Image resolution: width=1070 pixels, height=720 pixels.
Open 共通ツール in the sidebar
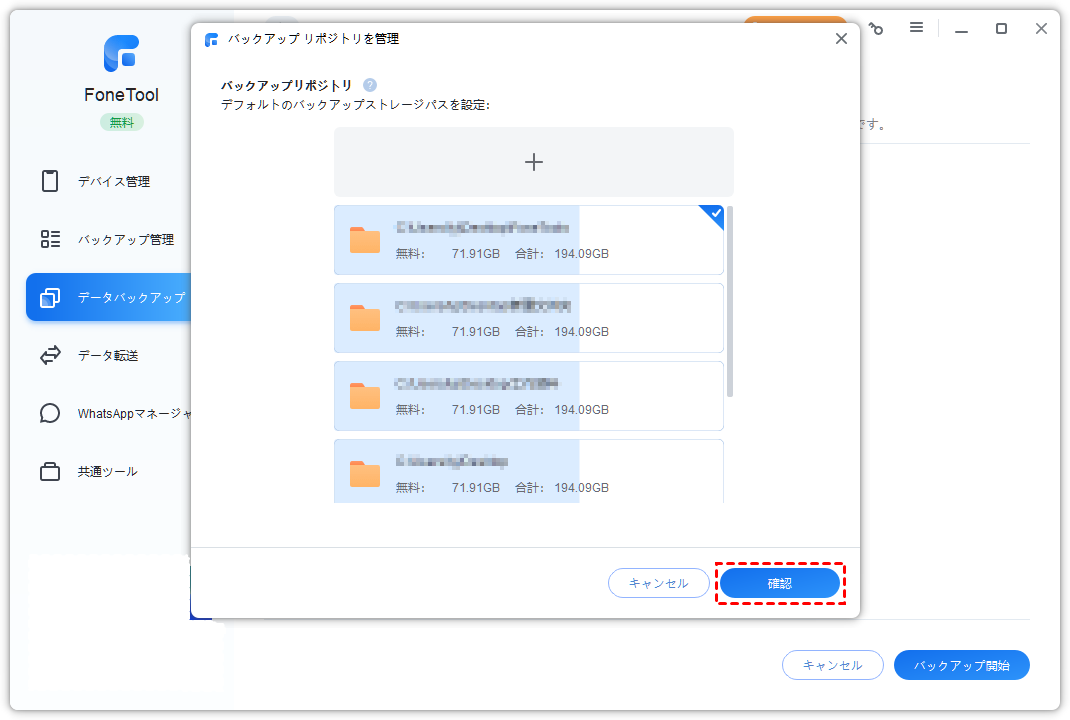coord(107,471)
